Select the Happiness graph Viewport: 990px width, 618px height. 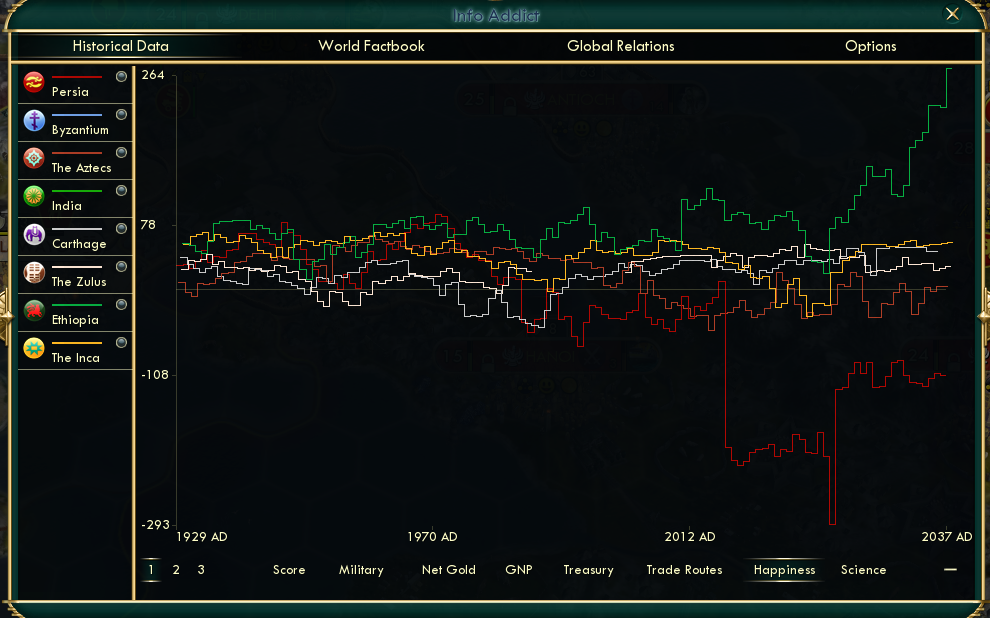(x=784, y=570)
